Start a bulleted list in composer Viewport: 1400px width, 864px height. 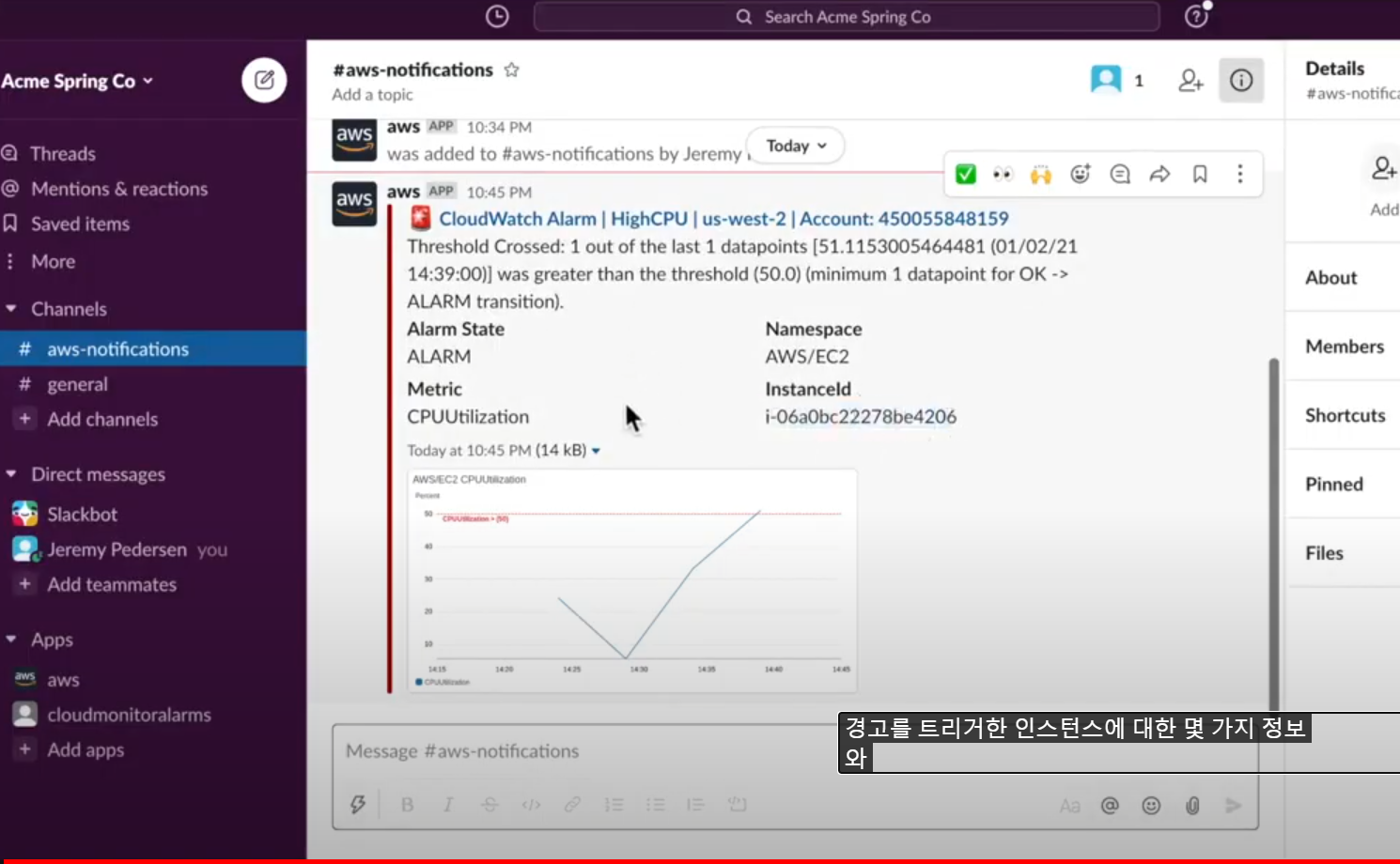(655, 804)
